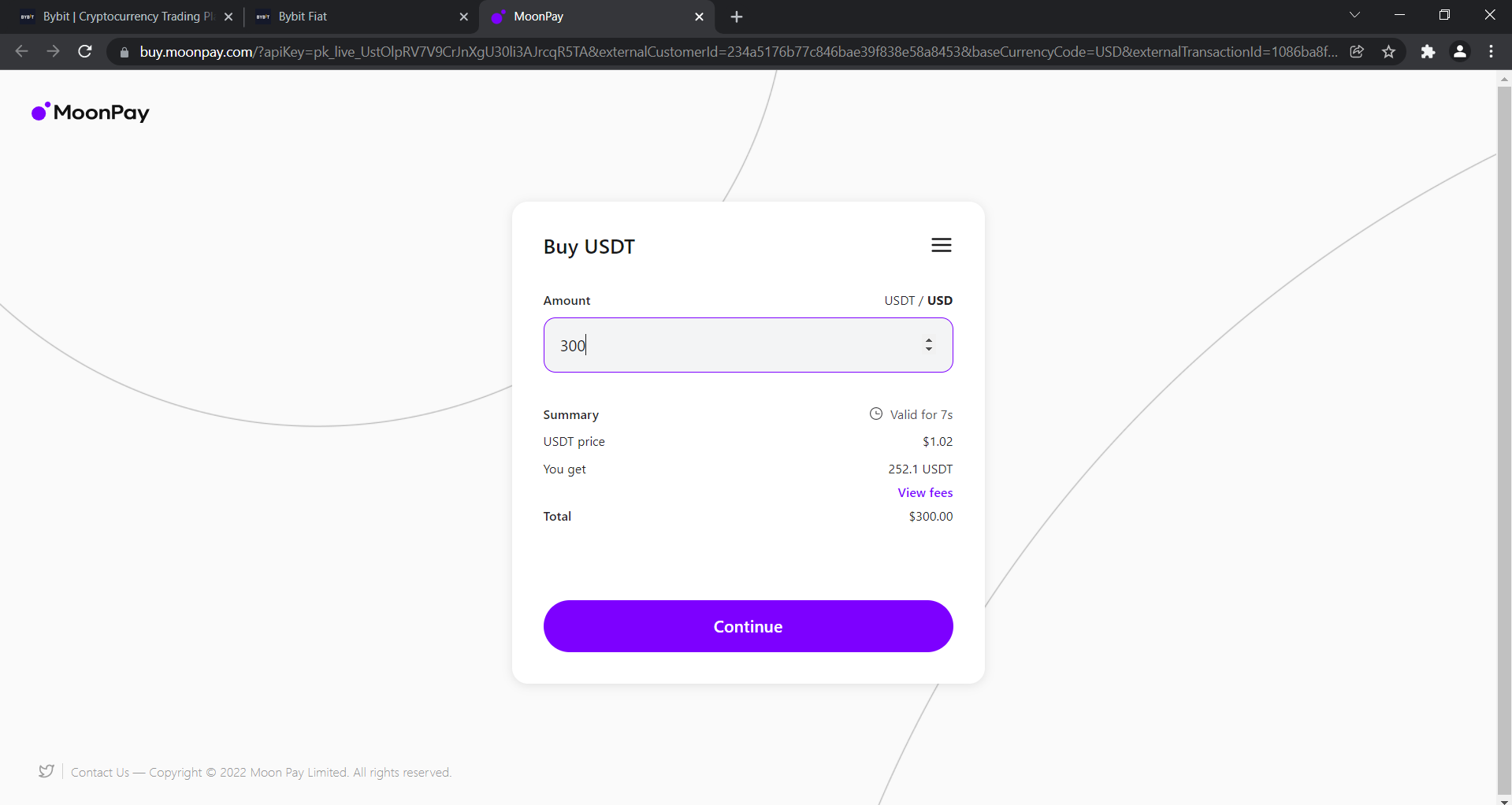Image resolution: width=1512 pixels, height=805 pixels.
Task: Click the MoonPay logo
Action: tap(91, 113)
